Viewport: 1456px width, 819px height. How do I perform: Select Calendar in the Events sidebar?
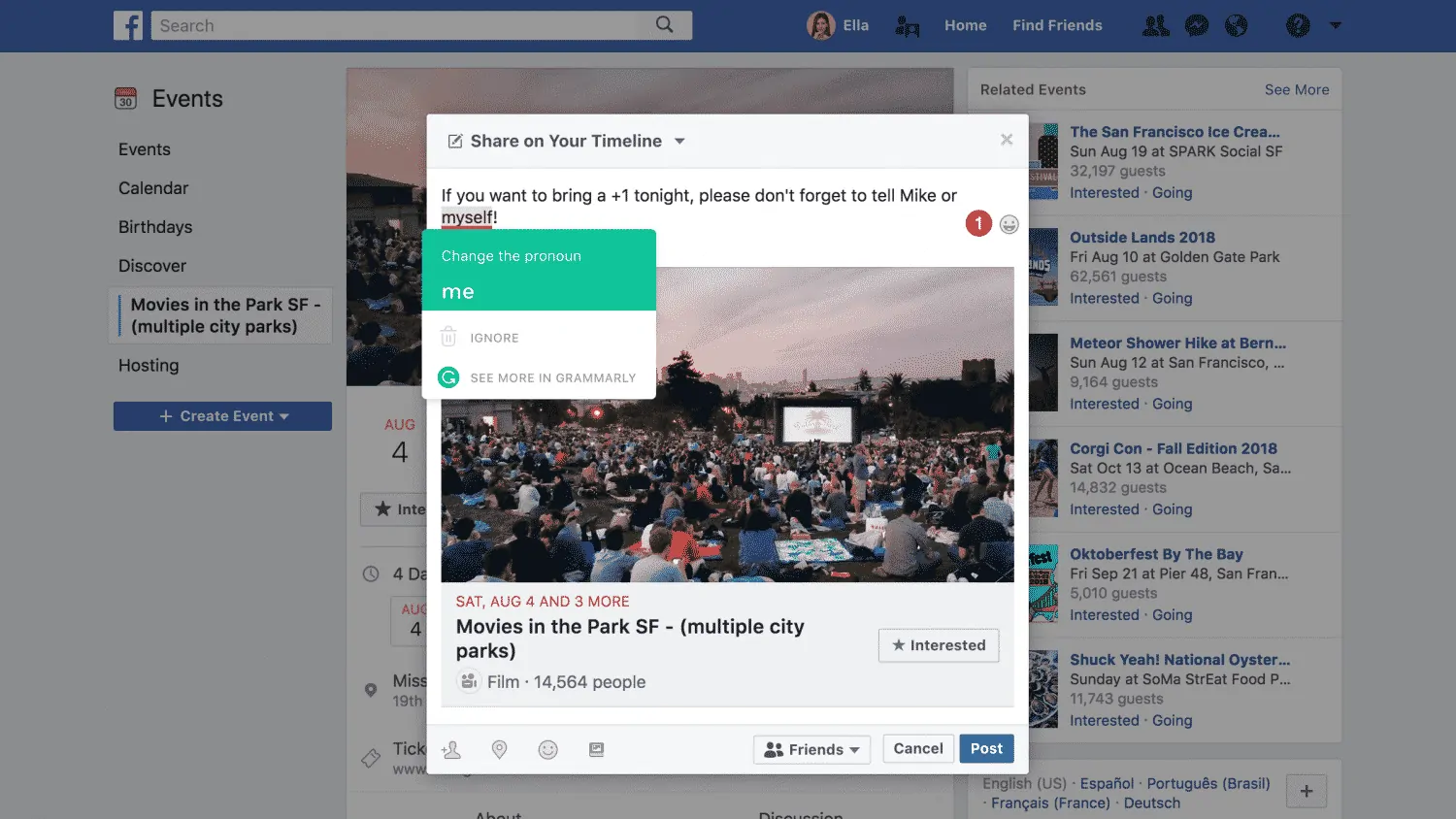[x=153, y=188]
